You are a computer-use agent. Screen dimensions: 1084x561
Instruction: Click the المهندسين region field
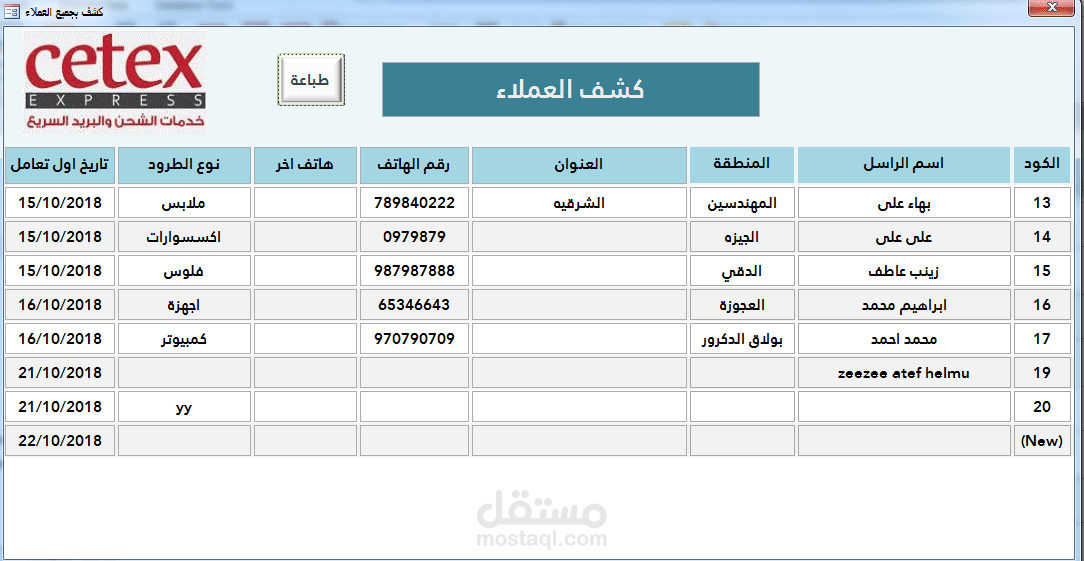(x=741, y=203)
